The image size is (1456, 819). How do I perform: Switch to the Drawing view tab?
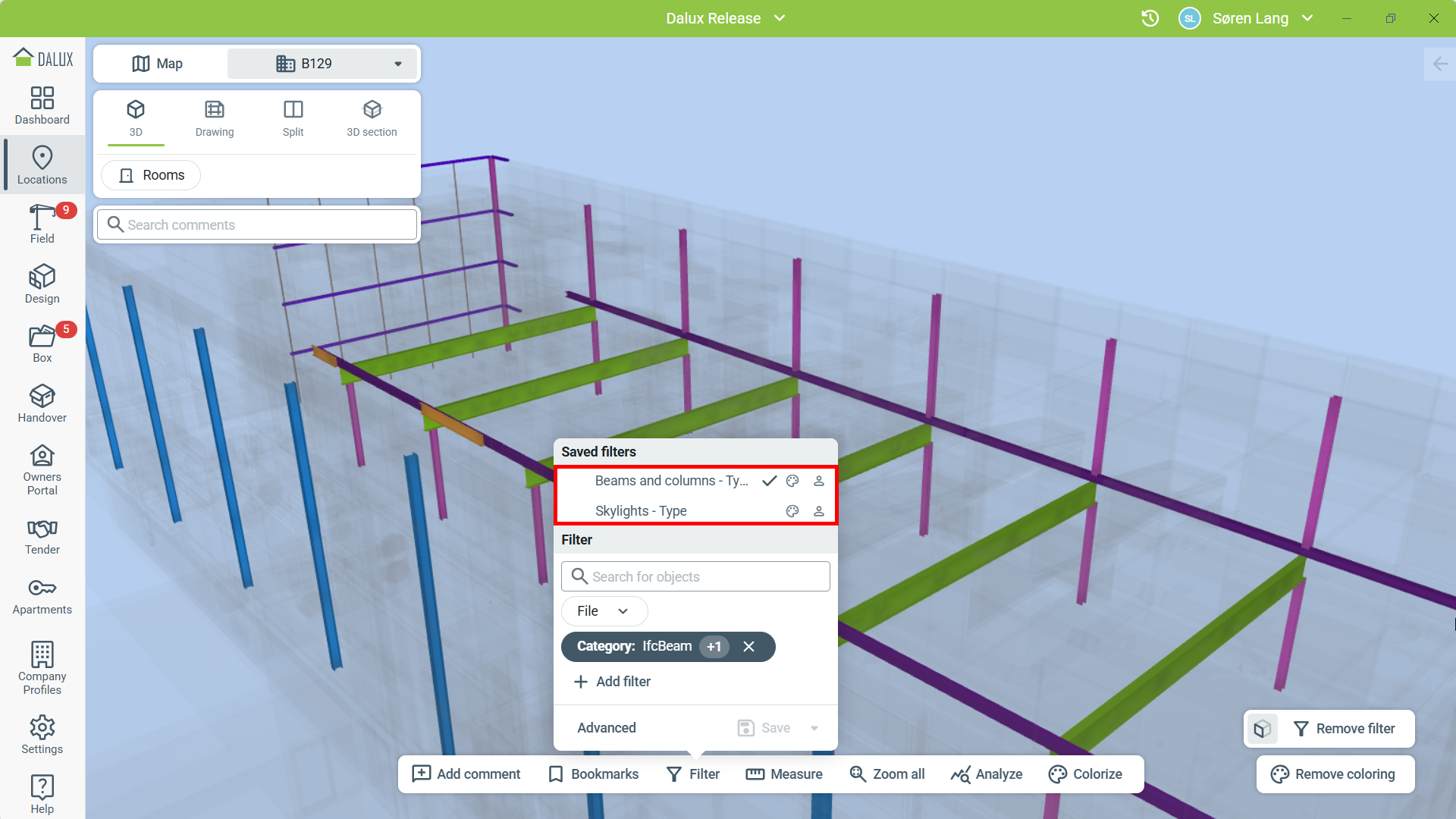pos(215,119)
